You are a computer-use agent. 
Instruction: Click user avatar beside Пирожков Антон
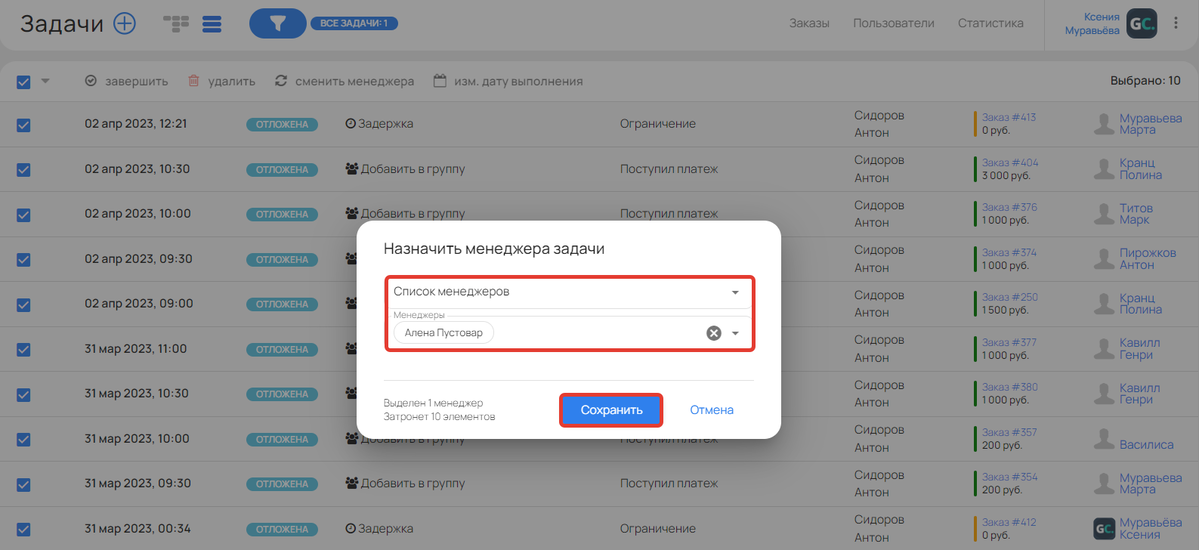(x=1103, y=259)
